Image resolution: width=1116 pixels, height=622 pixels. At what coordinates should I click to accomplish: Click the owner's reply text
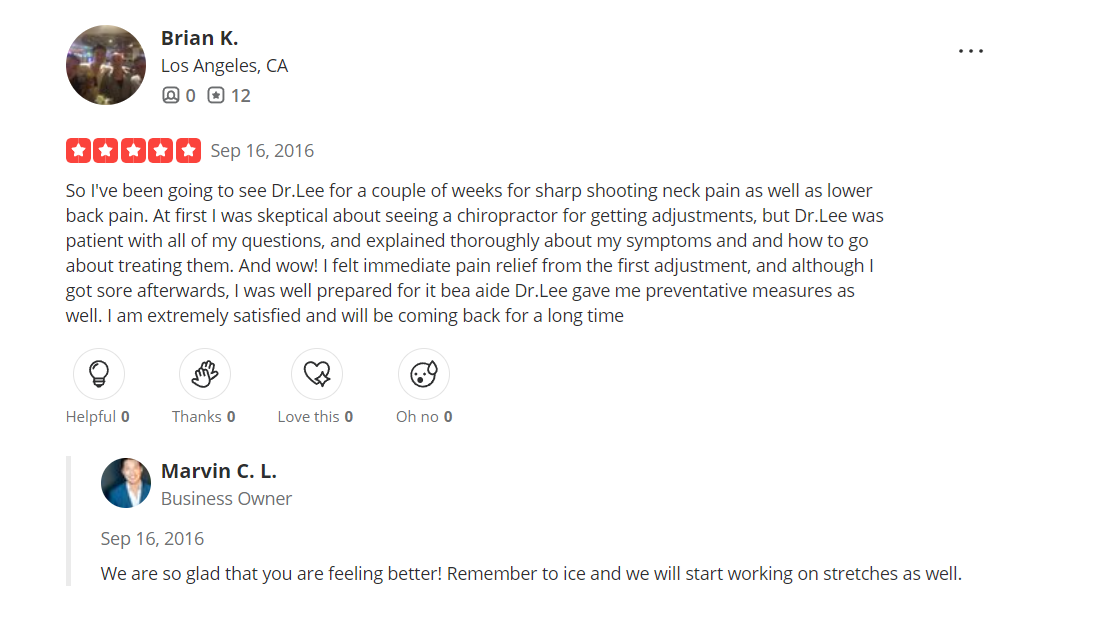pos(531,575)
